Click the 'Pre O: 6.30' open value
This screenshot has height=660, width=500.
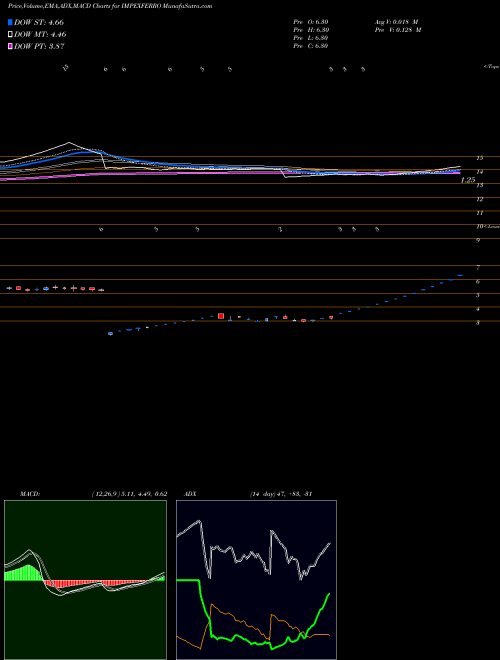[x=311, y=22]
